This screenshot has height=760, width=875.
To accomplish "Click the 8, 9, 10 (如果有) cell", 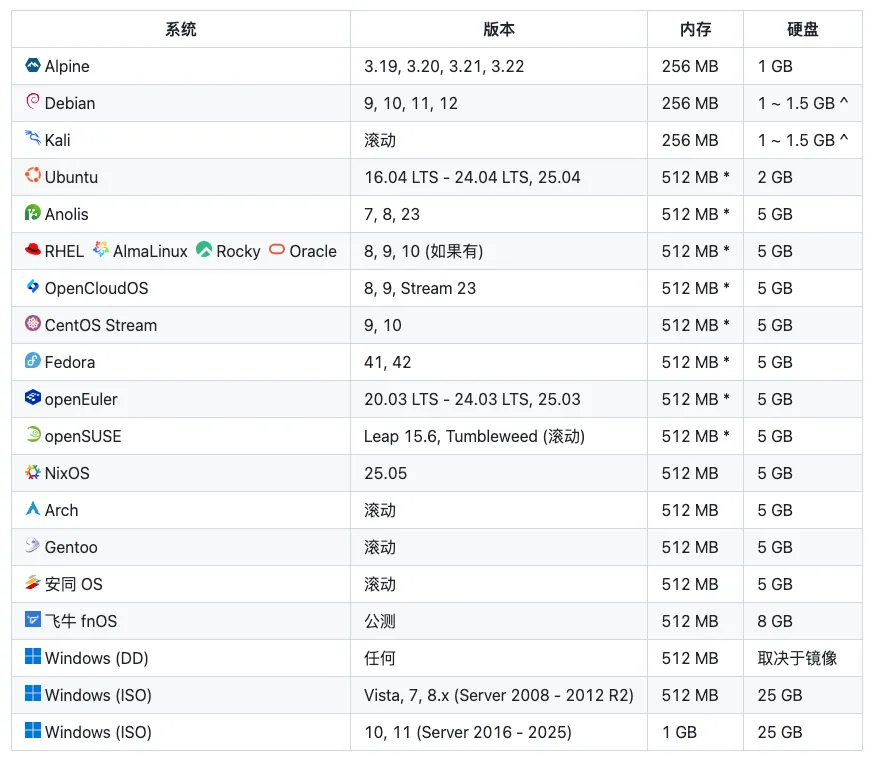I will coord(424,251).
